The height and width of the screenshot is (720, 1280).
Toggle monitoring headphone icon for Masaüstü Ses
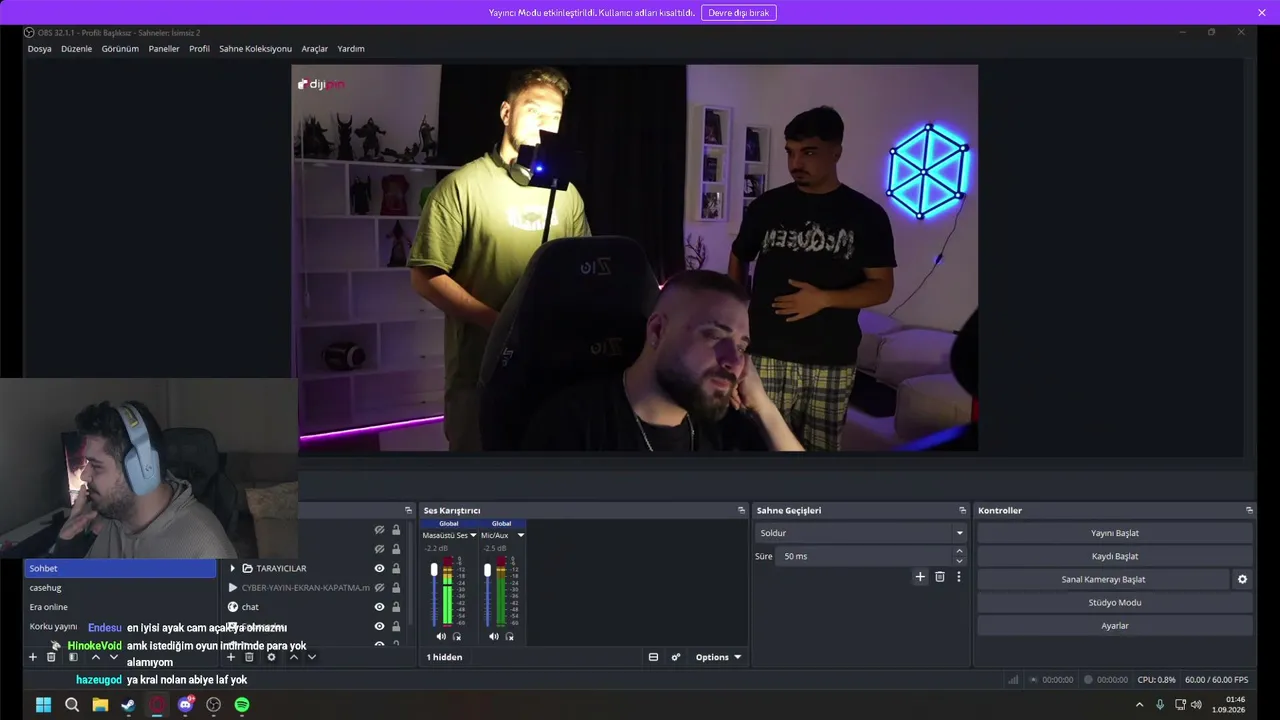click(x=457, y=636)
